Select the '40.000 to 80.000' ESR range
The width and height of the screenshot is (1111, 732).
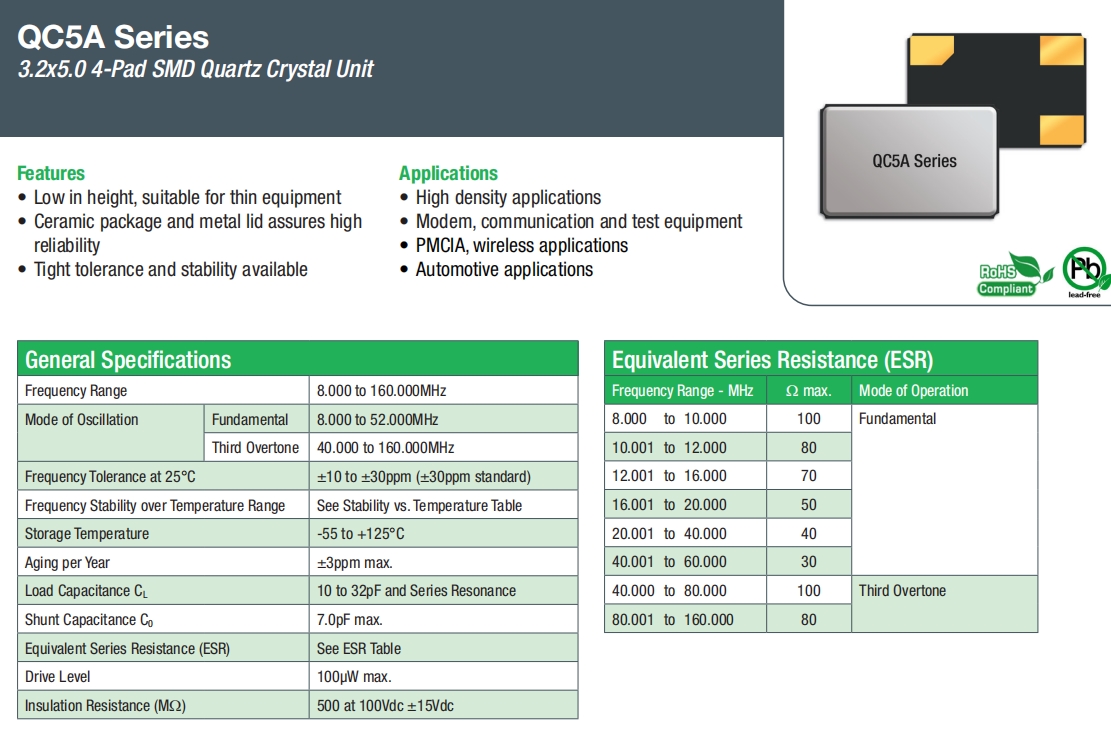670,591
